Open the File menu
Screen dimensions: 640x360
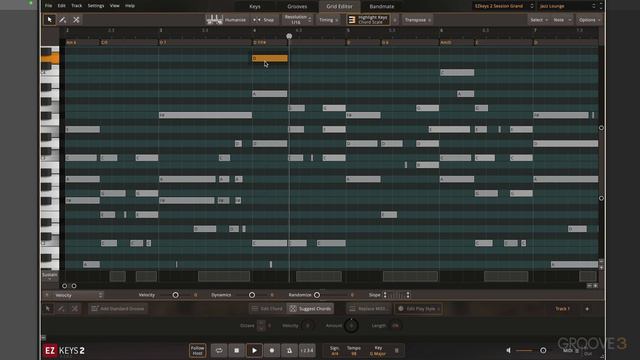[49, 6]
